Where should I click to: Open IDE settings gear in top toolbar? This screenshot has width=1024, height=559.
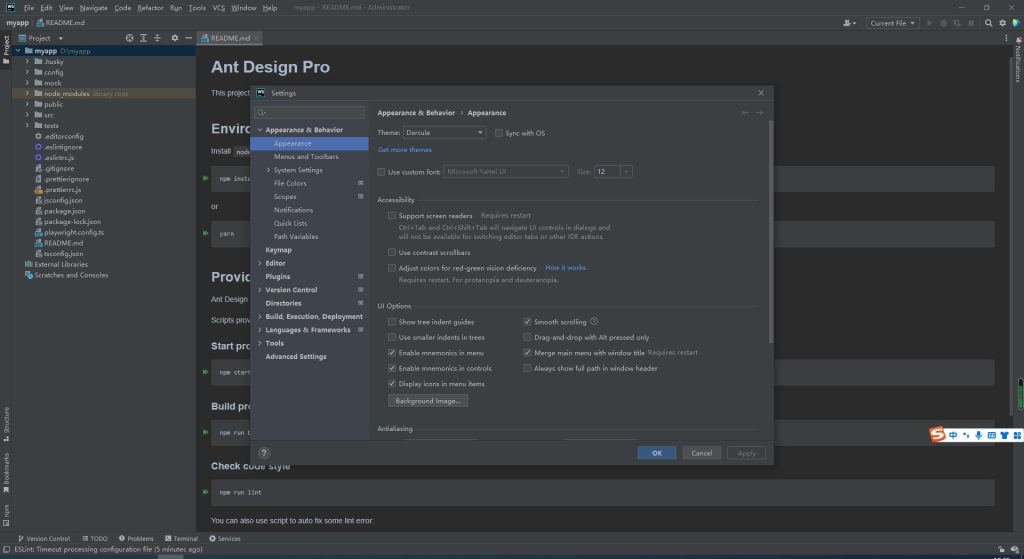pos(1002,23)
